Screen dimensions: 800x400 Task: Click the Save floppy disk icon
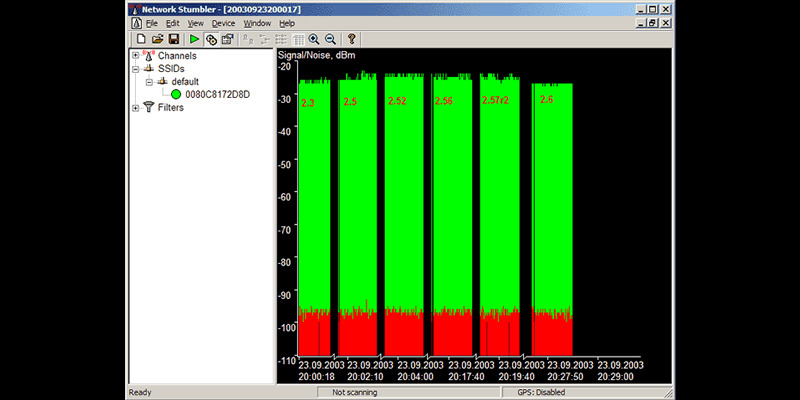(173, 39)
